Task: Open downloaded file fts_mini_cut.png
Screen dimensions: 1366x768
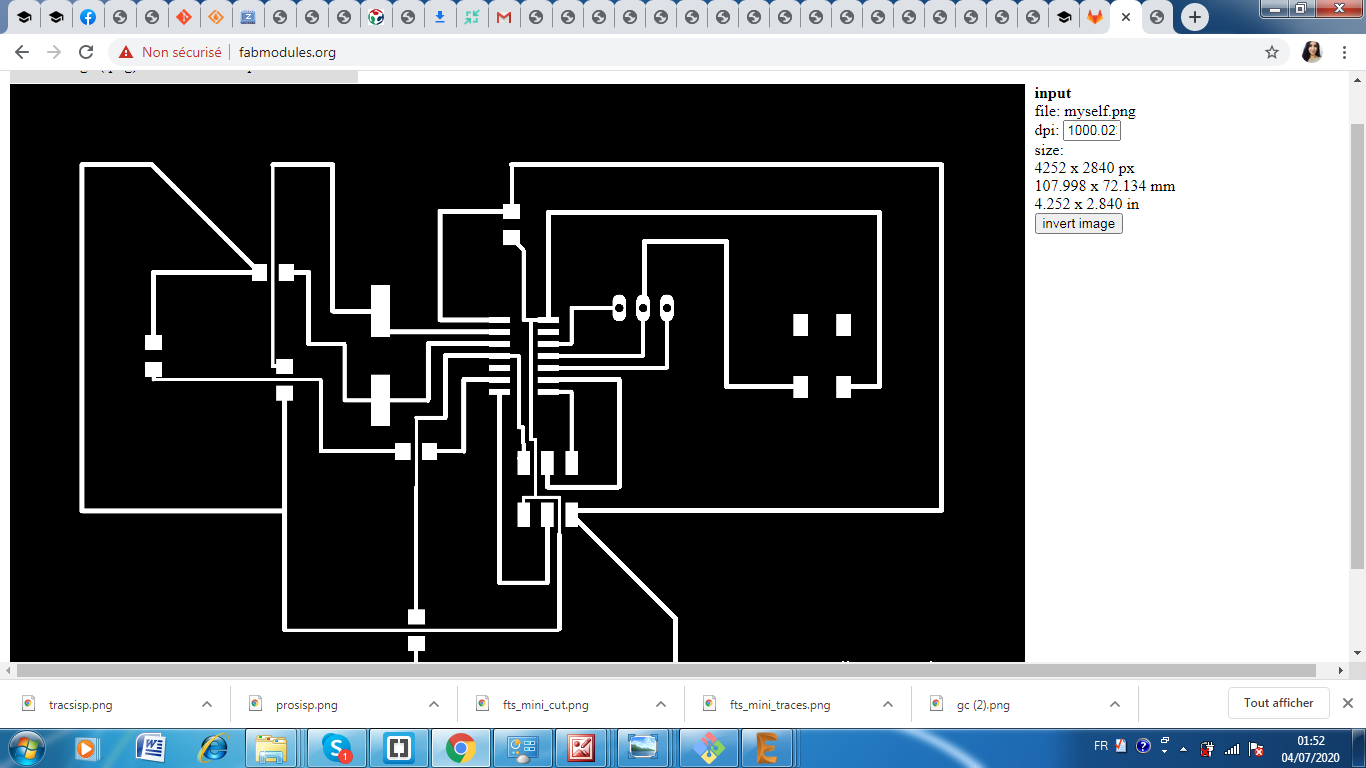Action: [545, 705]
